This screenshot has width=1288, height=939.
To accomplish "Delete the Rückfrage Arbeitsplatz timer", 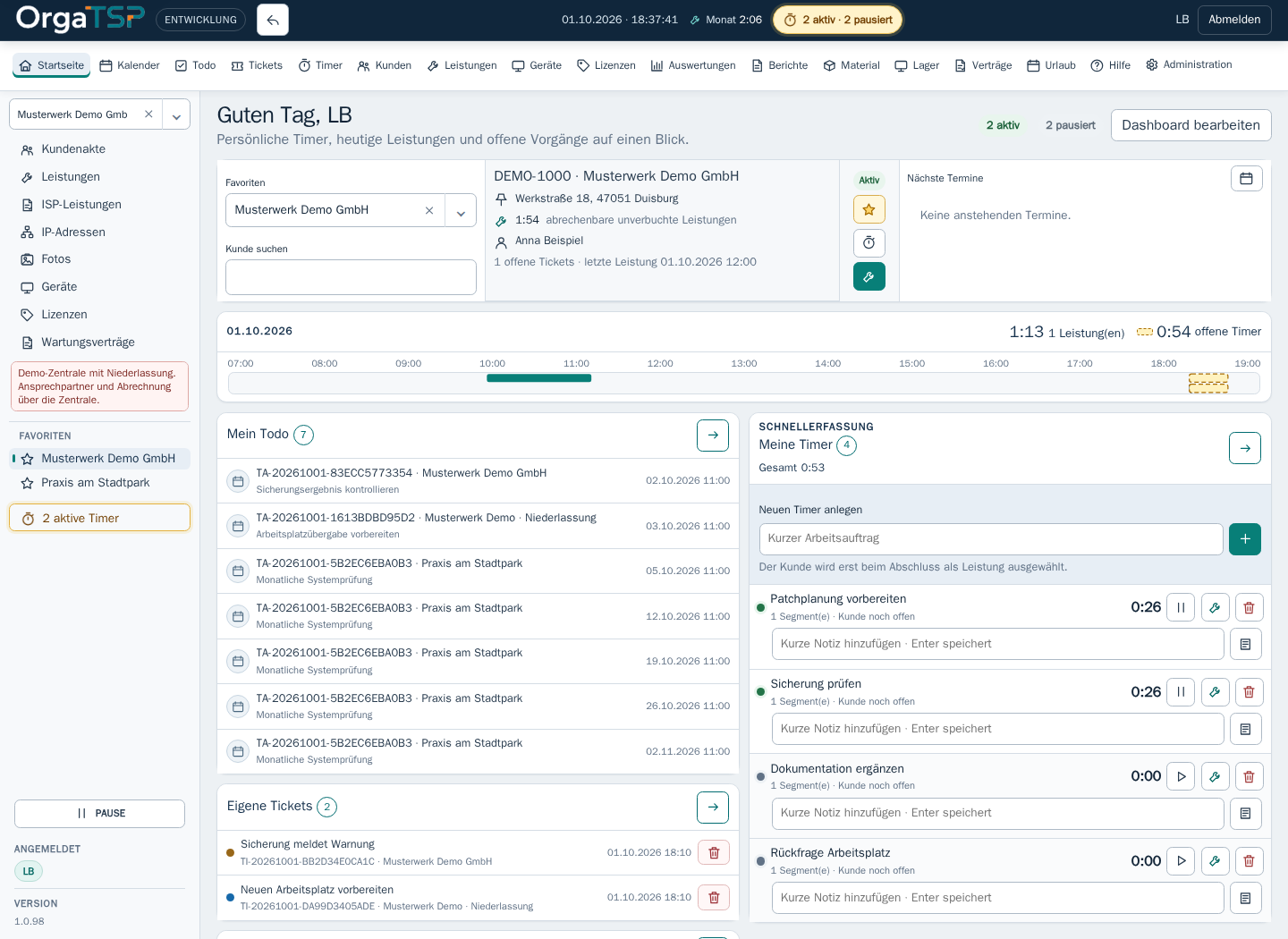I will pyautogui.click(x=1250, y=861).
